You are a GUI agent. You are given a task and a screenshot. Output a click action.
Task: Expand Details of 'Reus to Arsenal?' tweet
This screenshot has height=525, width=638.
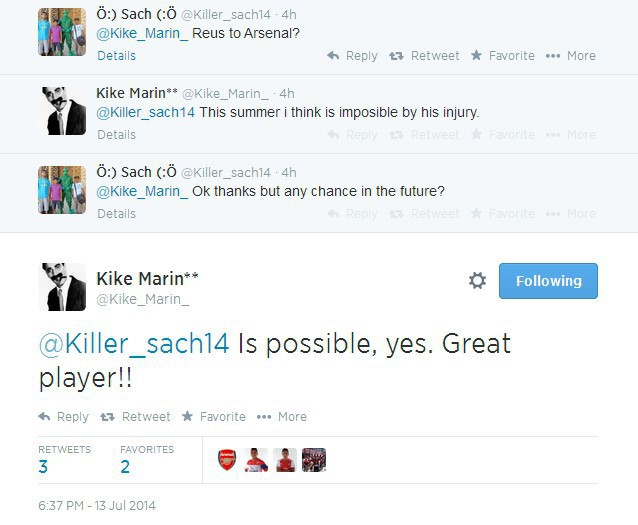click(x=116, y=56)
